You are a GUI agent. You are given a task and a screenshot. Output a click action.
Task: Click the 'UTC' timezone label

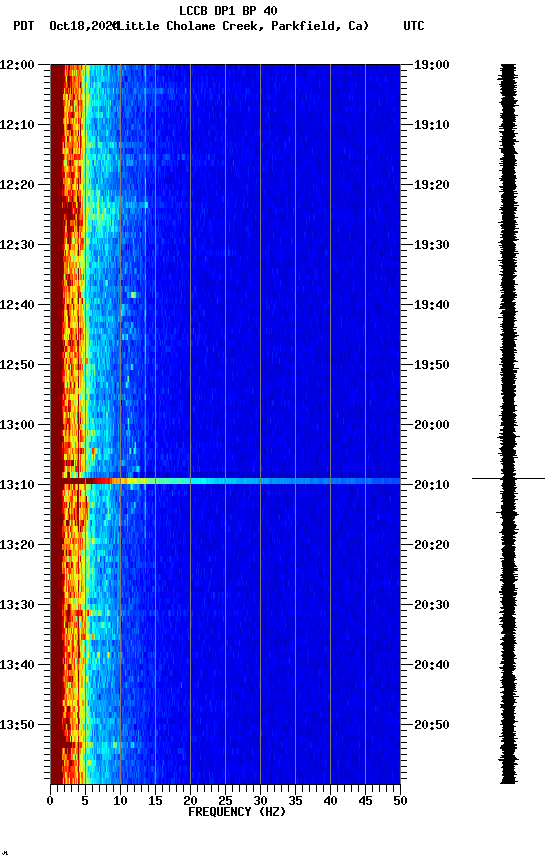pos(414,26)
